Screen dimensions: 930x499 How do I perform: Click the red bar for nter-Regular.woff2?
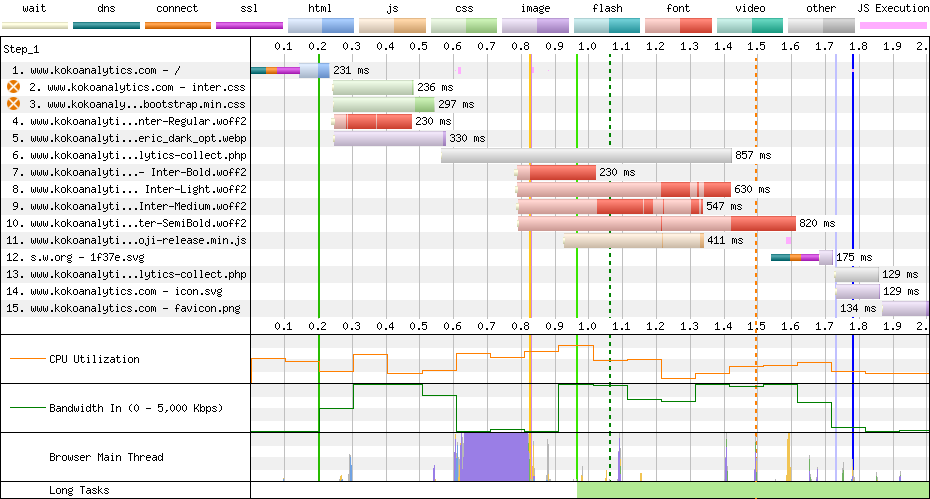[373, 121]
